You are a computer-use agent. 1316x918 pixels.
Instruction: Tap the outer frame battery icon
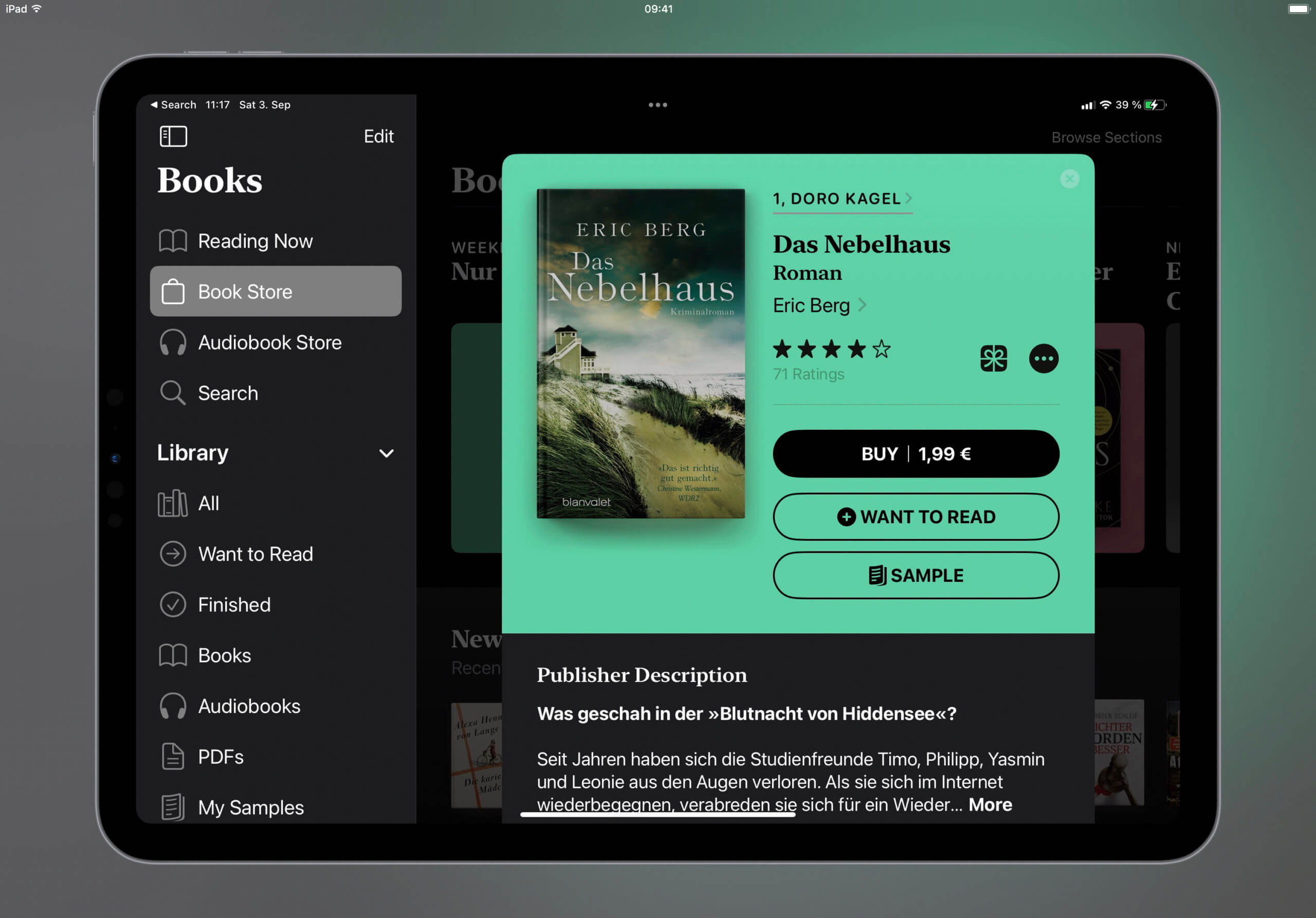[1299, 9]
